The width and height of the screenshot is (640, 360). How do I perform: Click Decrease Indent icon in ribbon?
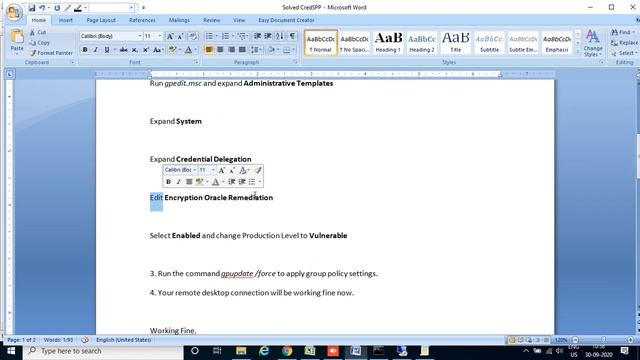click(x=258, y=36)
